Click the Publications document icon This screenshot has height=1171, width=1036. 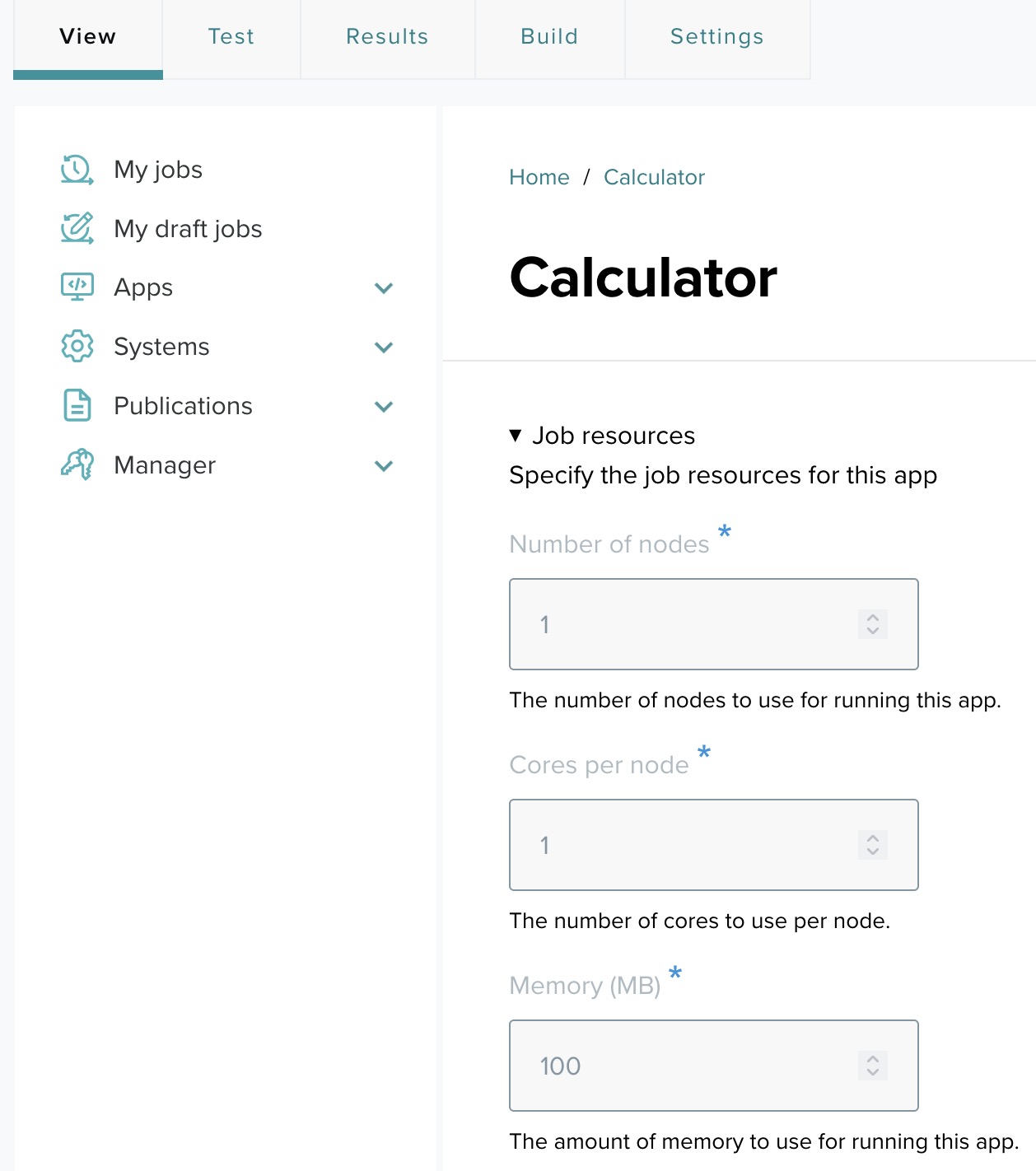click(x=77, y=406)
